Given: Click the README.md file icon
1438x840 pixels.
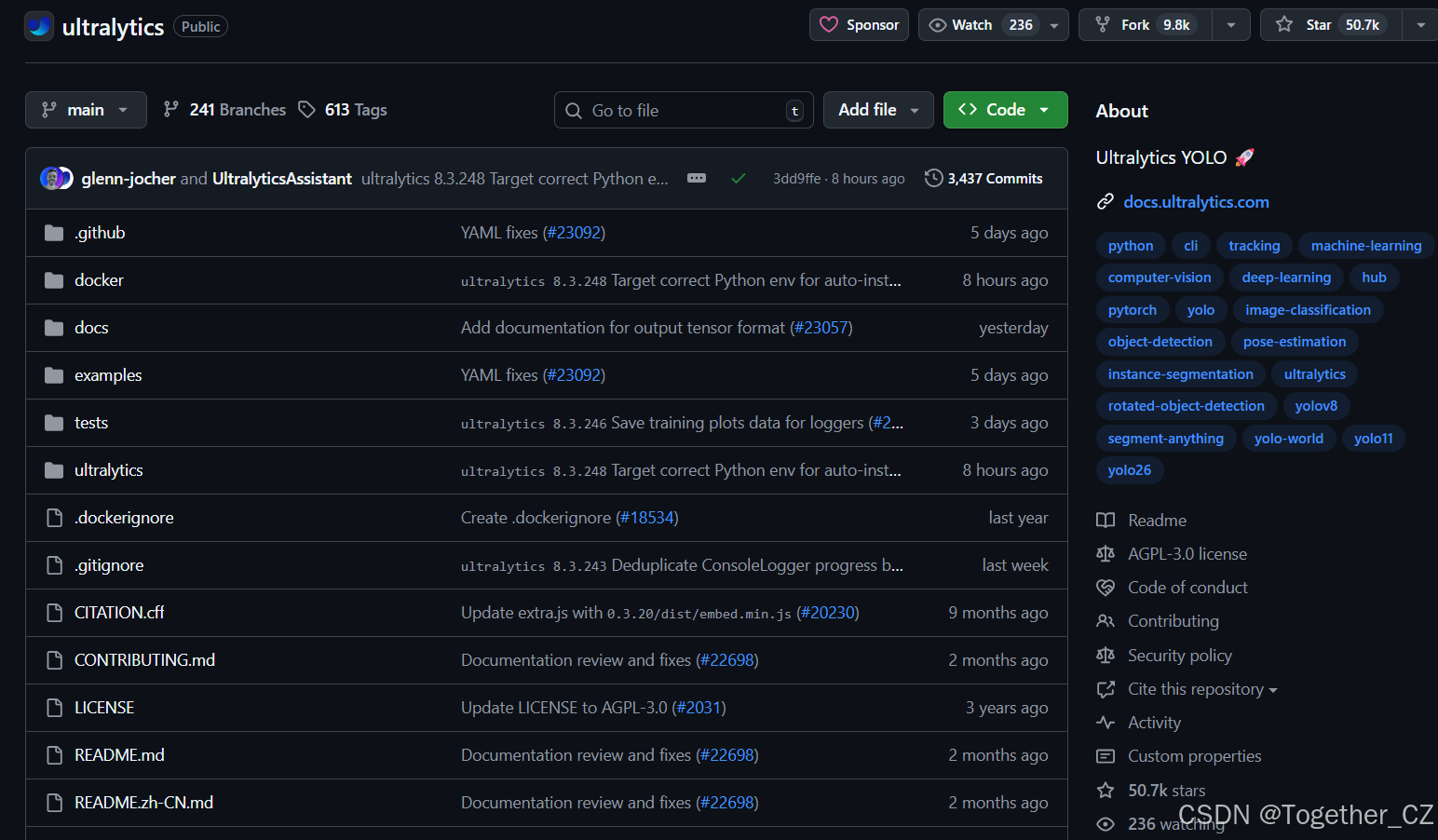Looking at the screenshot, I should coord(54,755).
